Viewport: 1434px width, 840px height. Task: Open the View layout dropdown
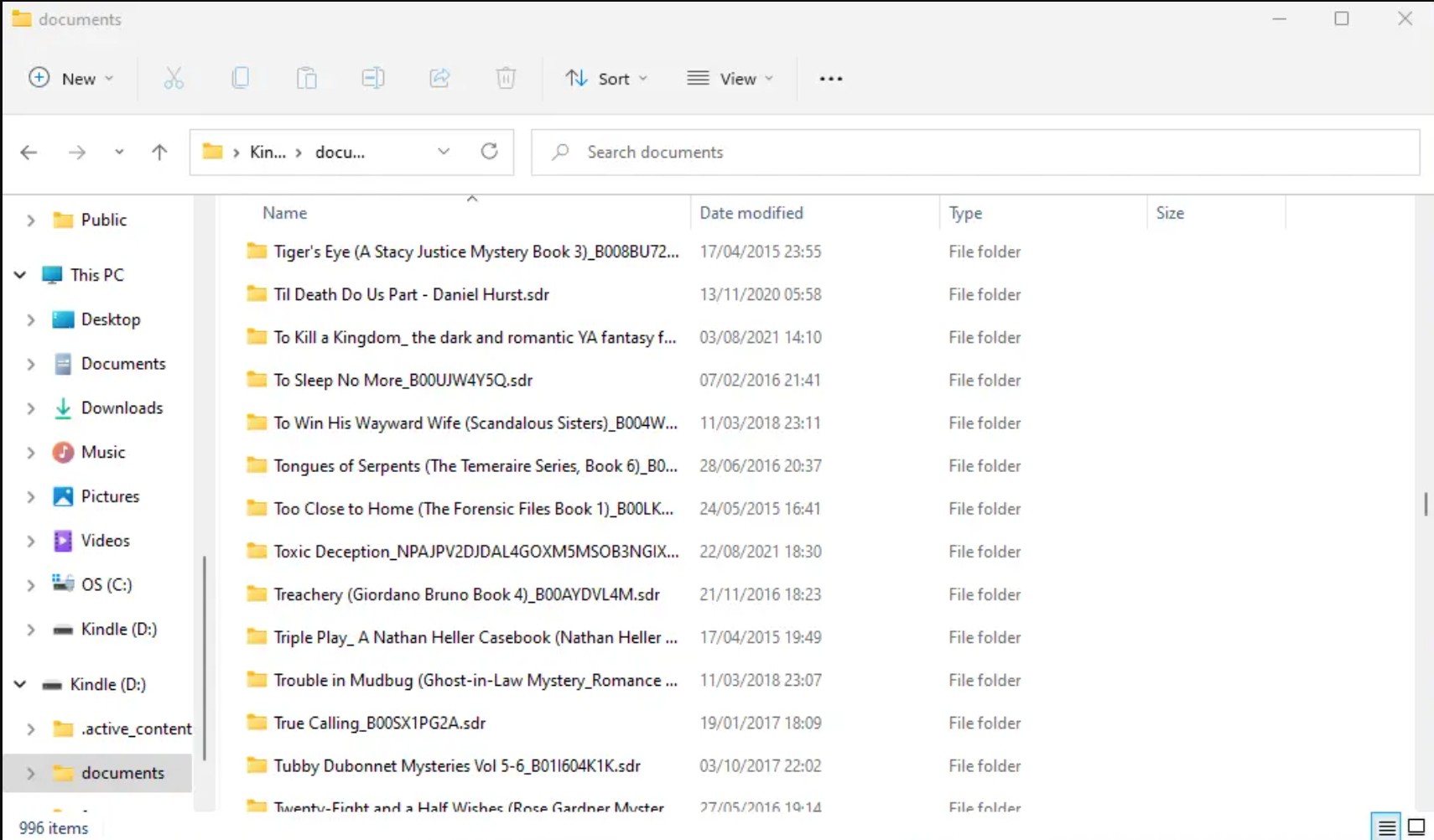click(730, 79)
